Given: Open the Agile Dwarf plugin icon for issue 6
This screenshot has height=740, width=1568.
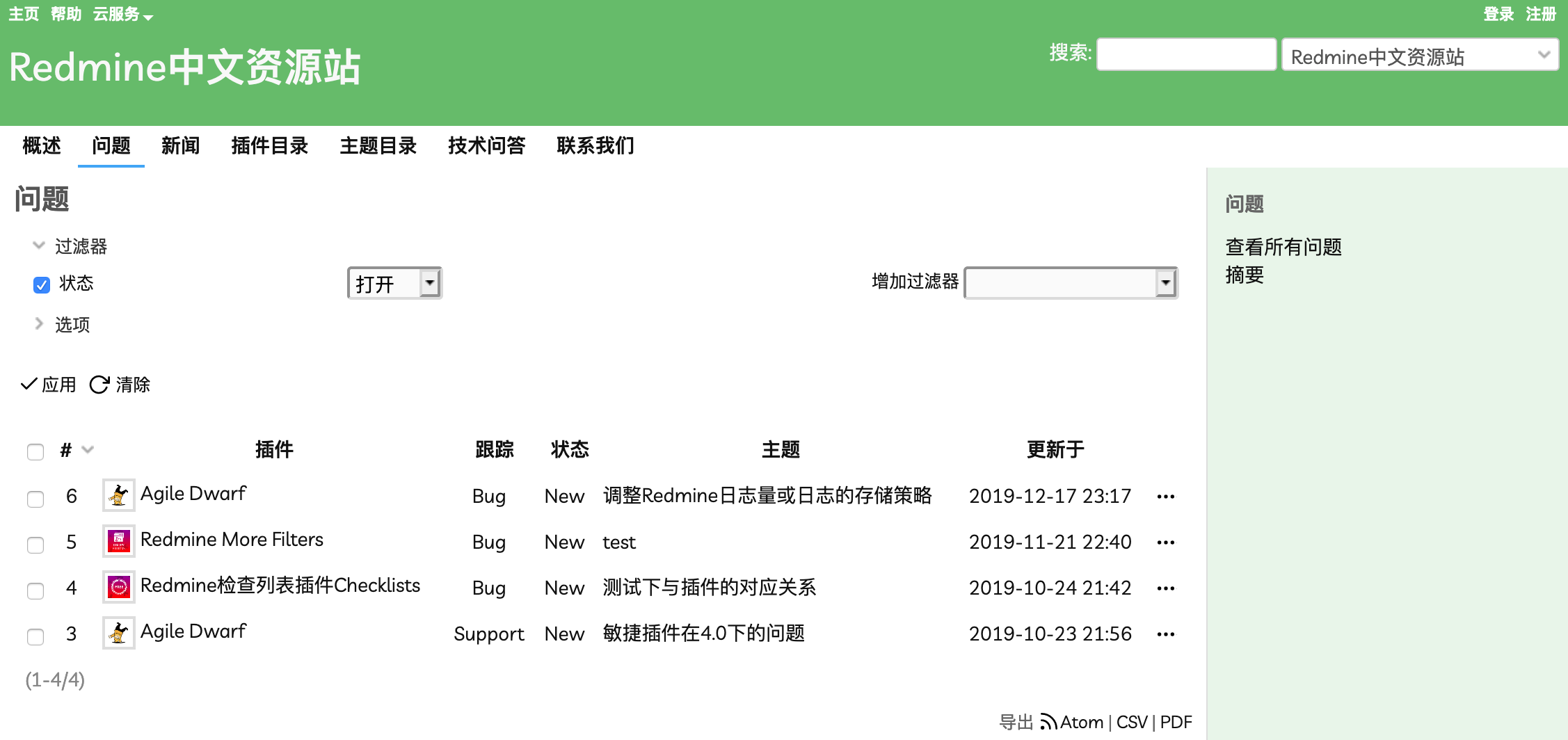Looking at the screenshot, I should [119, 495].
